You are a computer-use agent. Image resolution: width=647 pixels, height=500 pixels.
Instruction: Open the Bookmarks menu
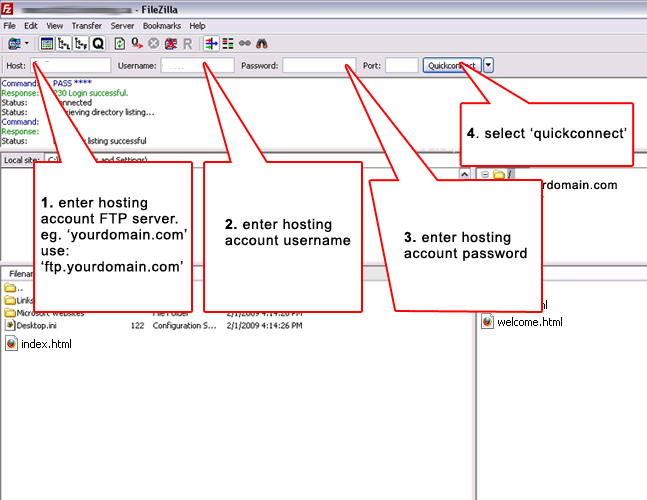(162, 26)
